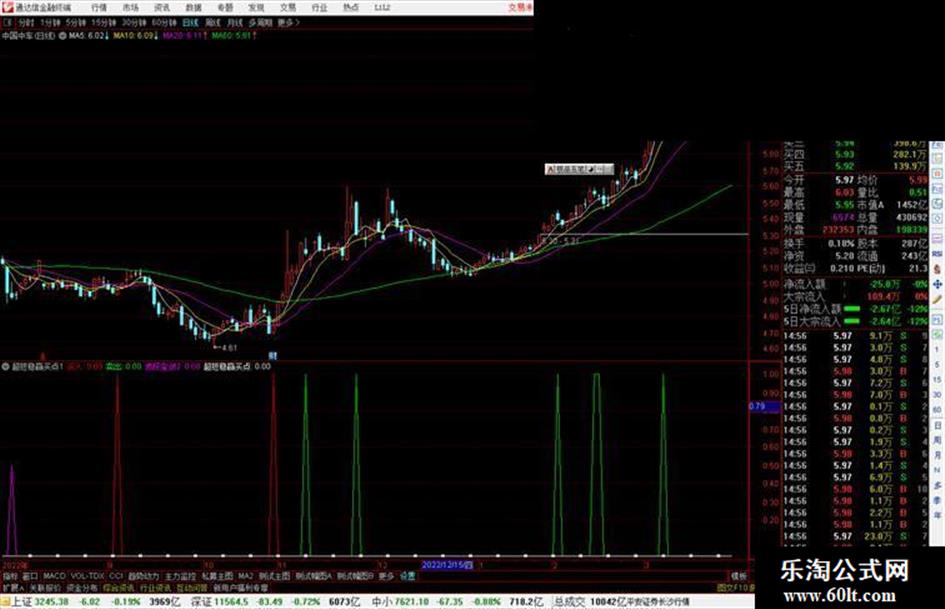Click the round icon beside 超短稳赢买点1
Image resolution: width=945 pixels, height=609 pixels.
6,366
